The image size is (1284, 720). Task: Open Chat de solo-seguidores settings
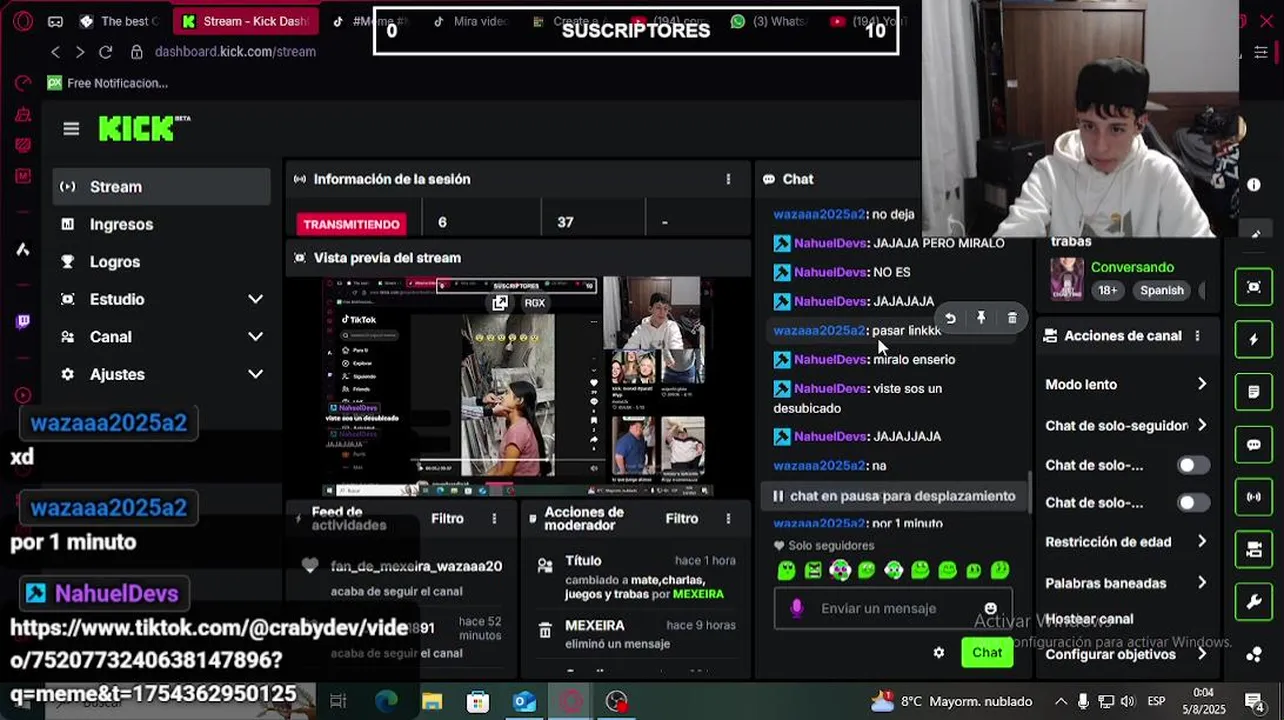point(1126,425)
